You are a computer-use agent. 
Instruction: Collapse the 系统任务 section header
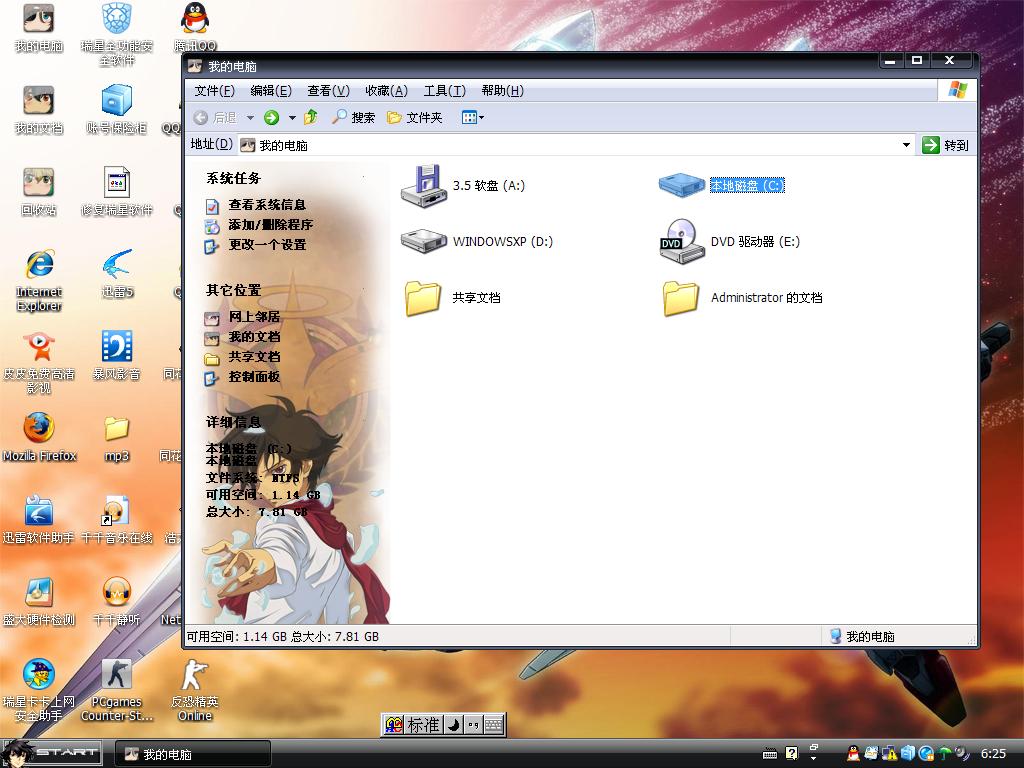[x=233, y=178]
